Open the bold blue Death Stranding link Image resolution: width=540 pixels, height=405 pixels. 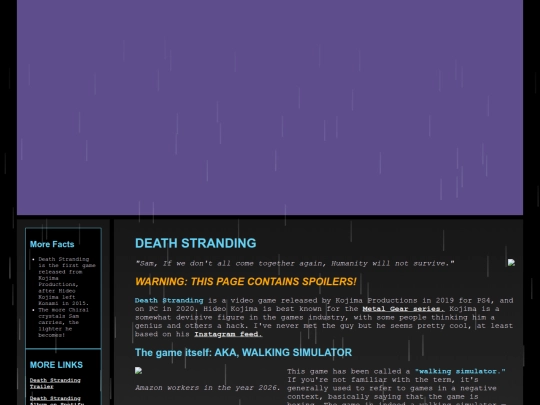point(169,300)
